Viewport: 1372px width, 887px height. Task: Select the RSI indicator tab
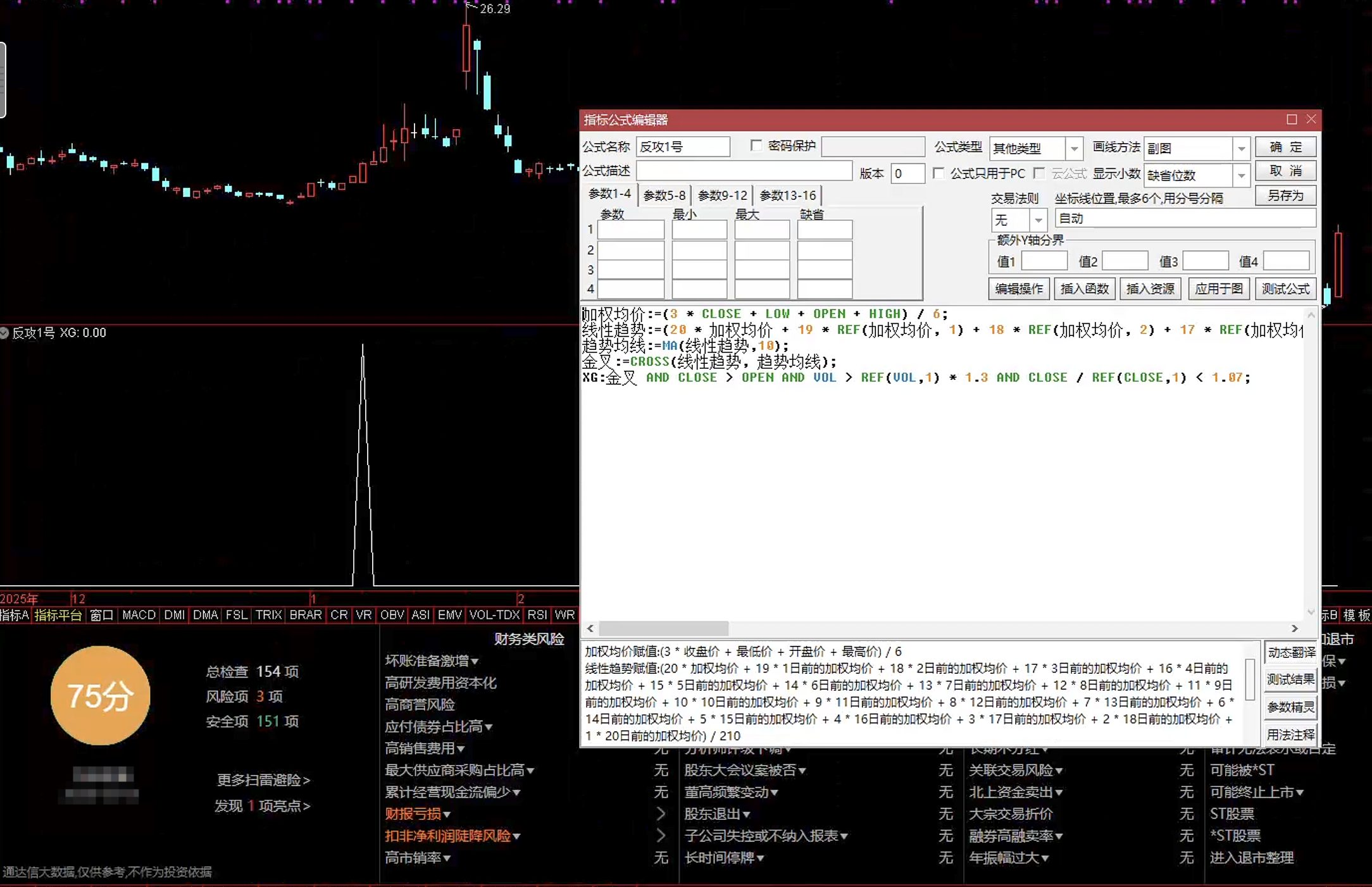tap(537, 615)
